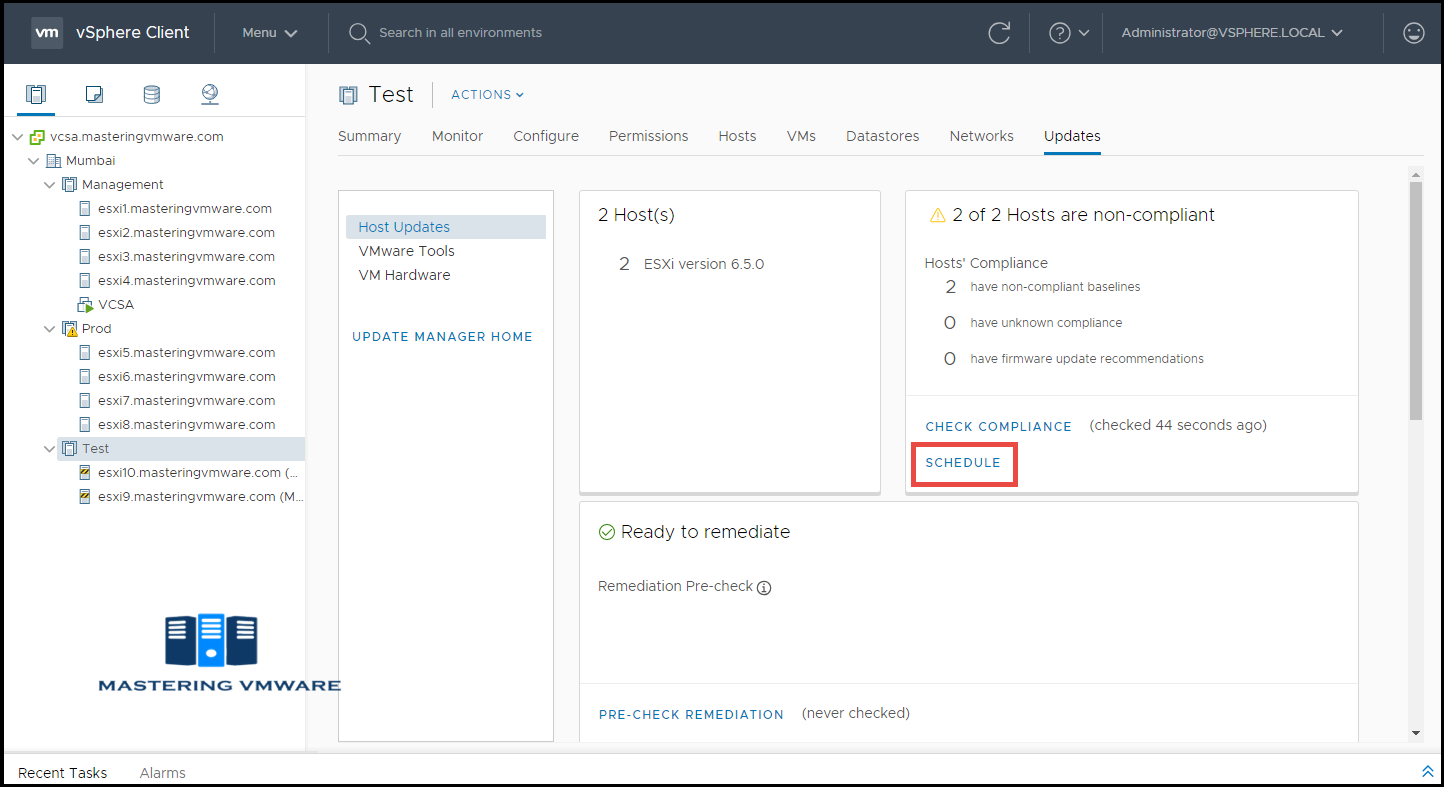This screenshot has height=787, width=1444.
Task: Select esxi3.masteringvmware.com host
Action: [186, 257]
